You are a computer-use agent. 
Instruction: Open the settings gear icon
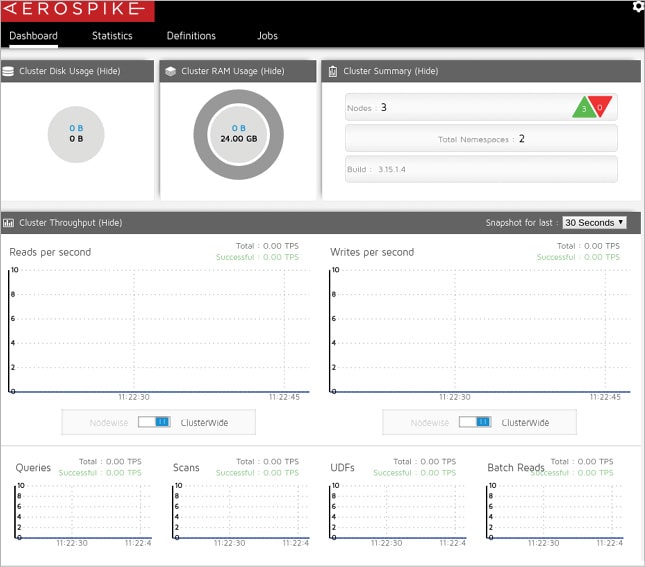coord(638,7)
